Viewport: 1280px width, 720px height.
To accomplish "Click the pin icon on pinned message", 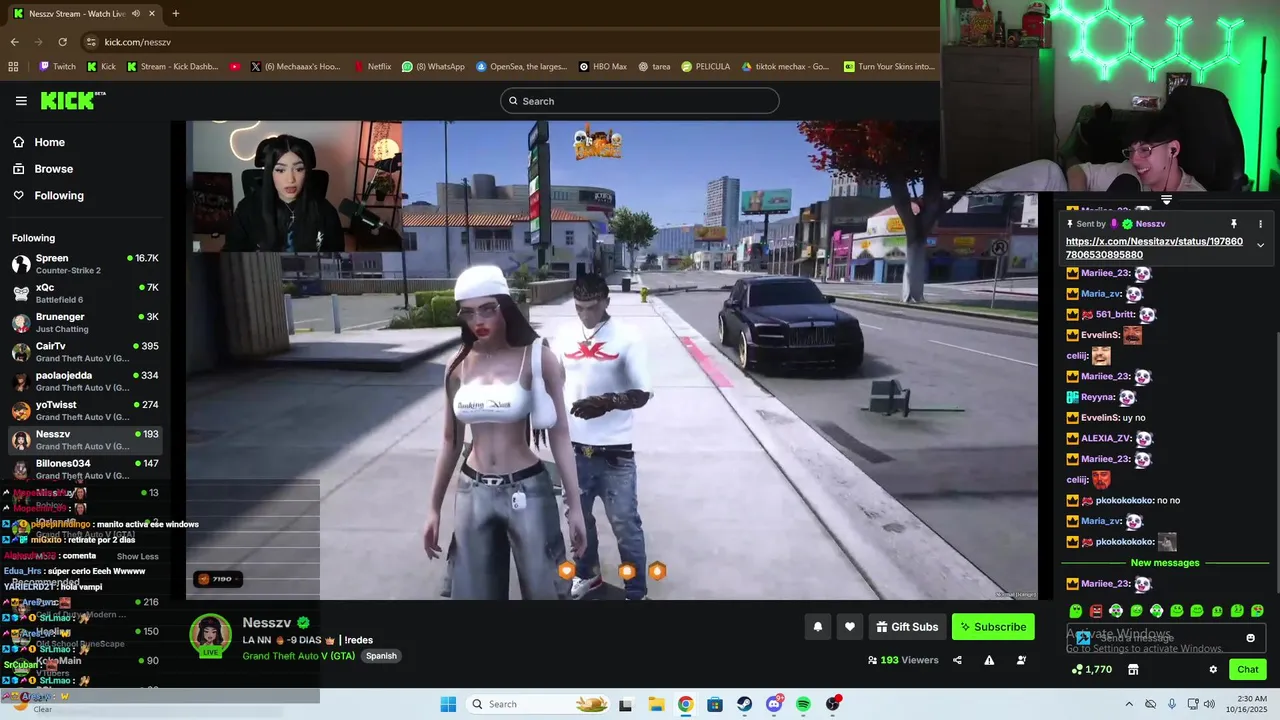I will (x=1234, y=224).
